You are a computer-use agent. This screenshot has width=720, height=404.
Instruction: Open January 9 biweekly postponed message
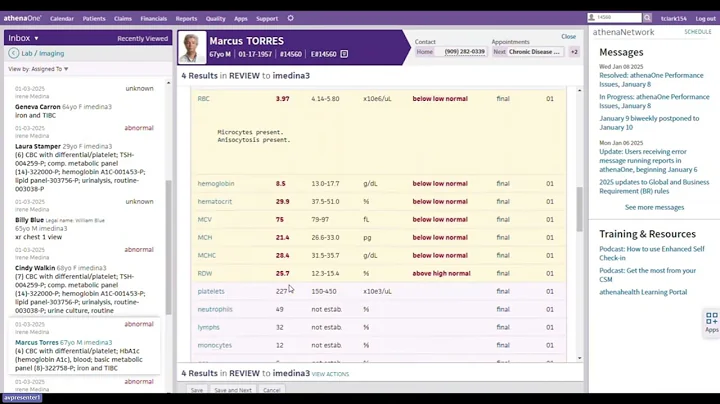pyautogui.click(x=649, y=123)
